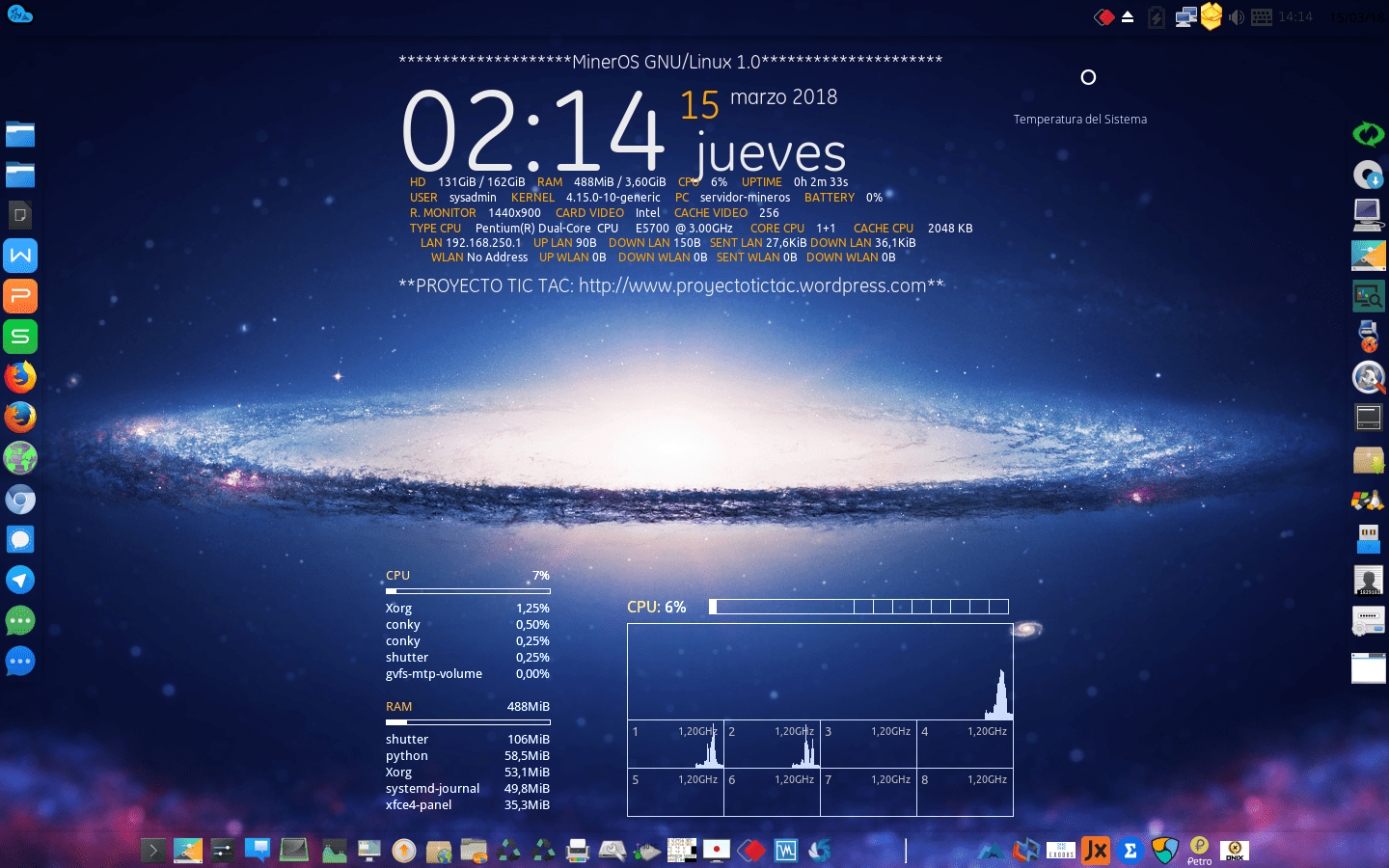Open the applications menu cloud logo
The width and height of the screenshot is (1389, 868).
point(20,14)
